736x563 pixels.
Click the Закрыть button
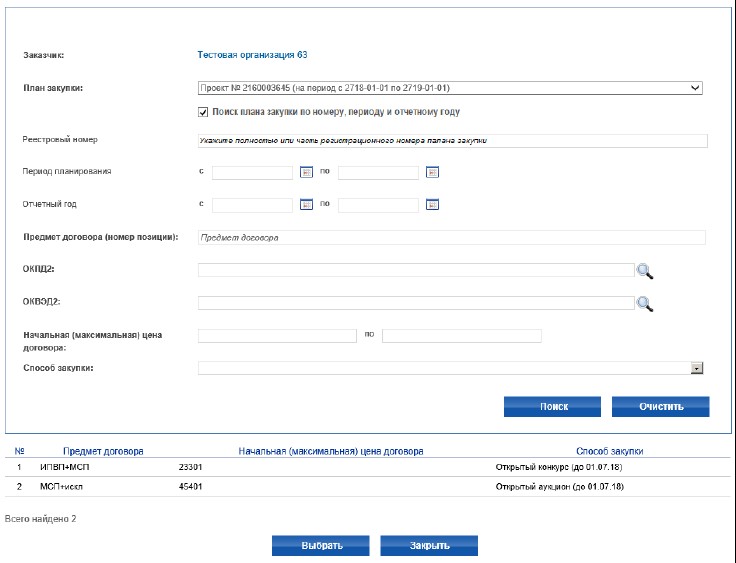tap(428, 546)
